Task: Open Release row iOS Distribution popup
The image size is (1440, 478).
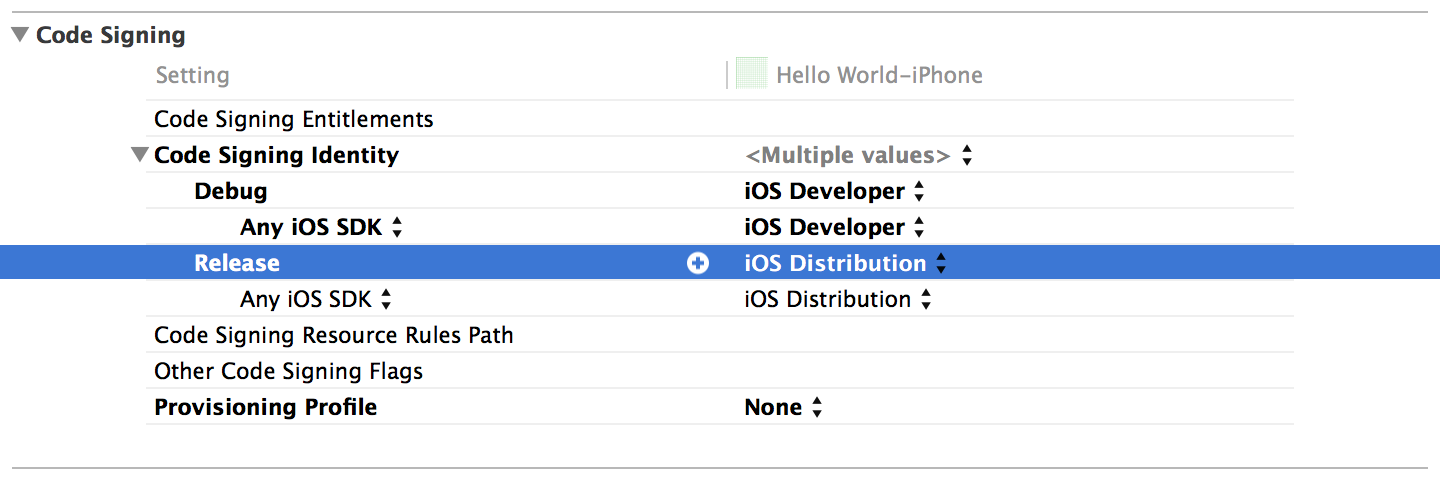Action: [846, 263]
